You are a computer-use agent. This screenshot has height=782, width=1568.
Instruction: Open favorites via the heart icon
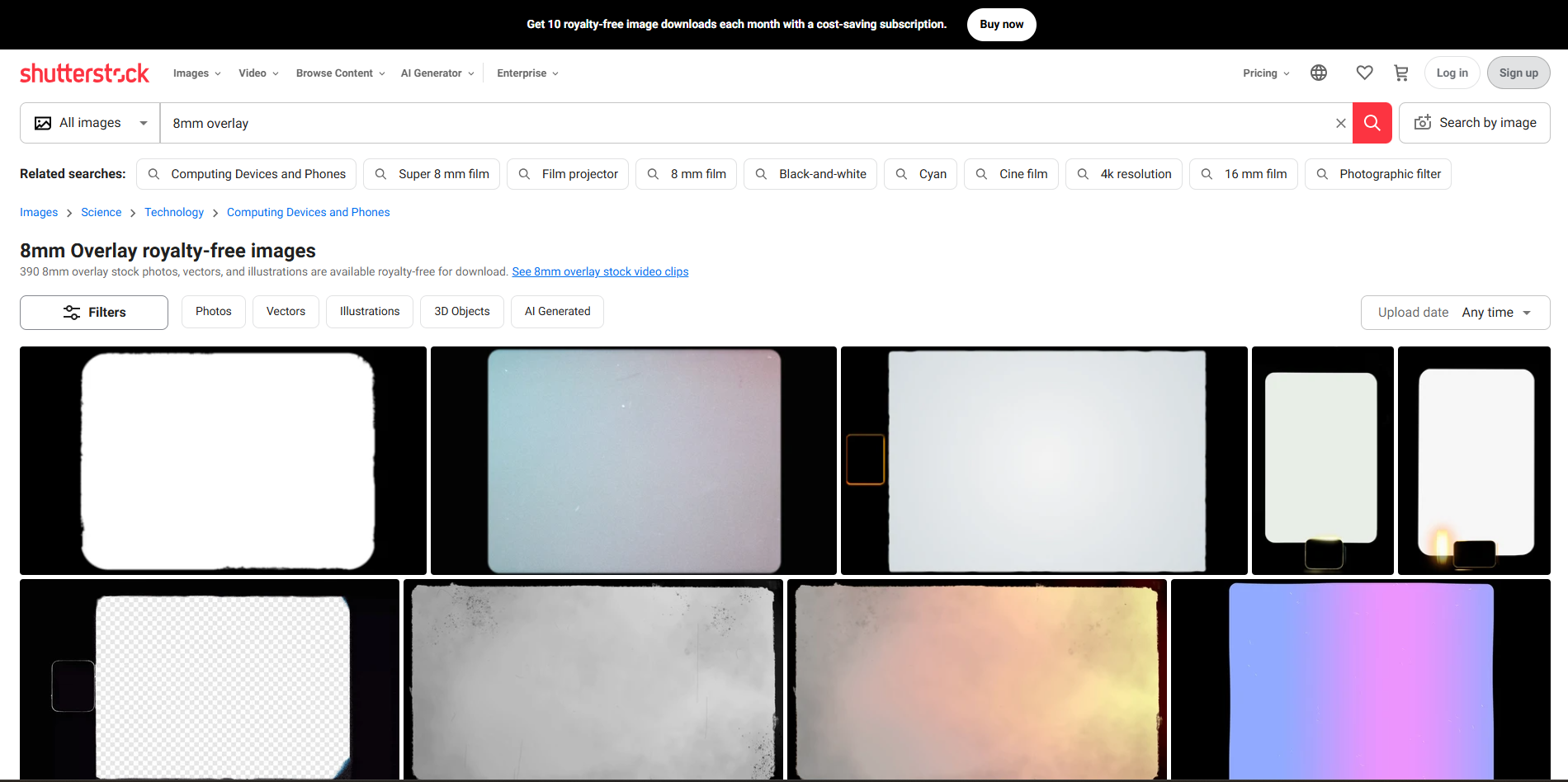click(1364, 73)
